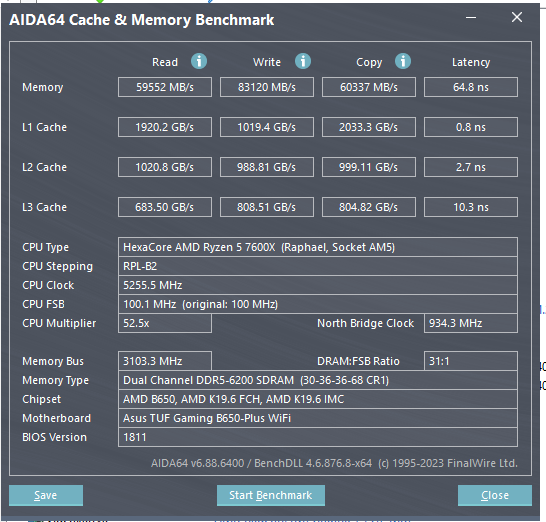The width and height of the screenshot is (546, 522).
Task: Select L2 Cache Write value 988.81 GB/s
Action: tap(267, 167)
